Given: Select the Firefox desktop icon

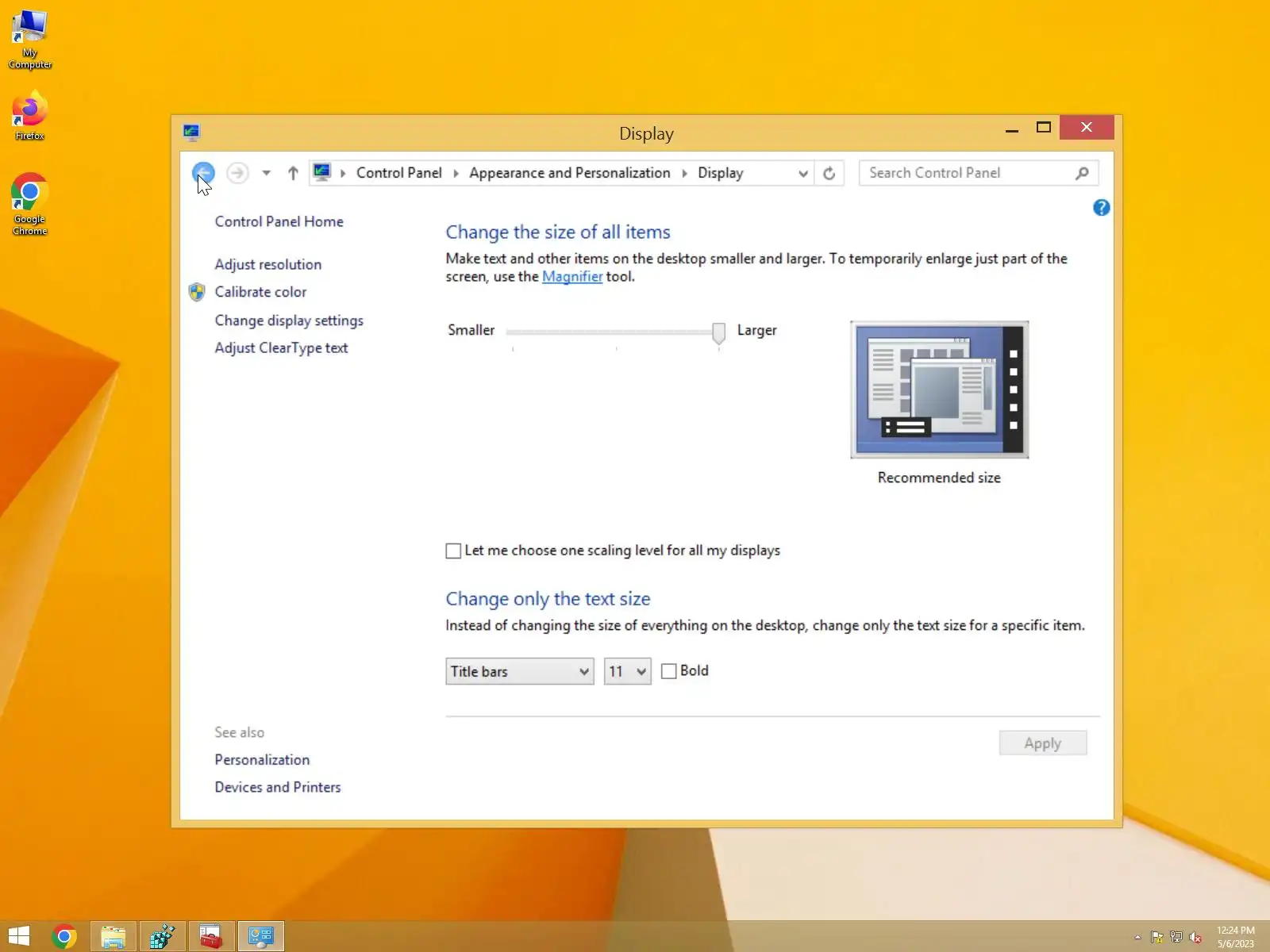Looking at the screenshot, I should (x=30, y=117).
